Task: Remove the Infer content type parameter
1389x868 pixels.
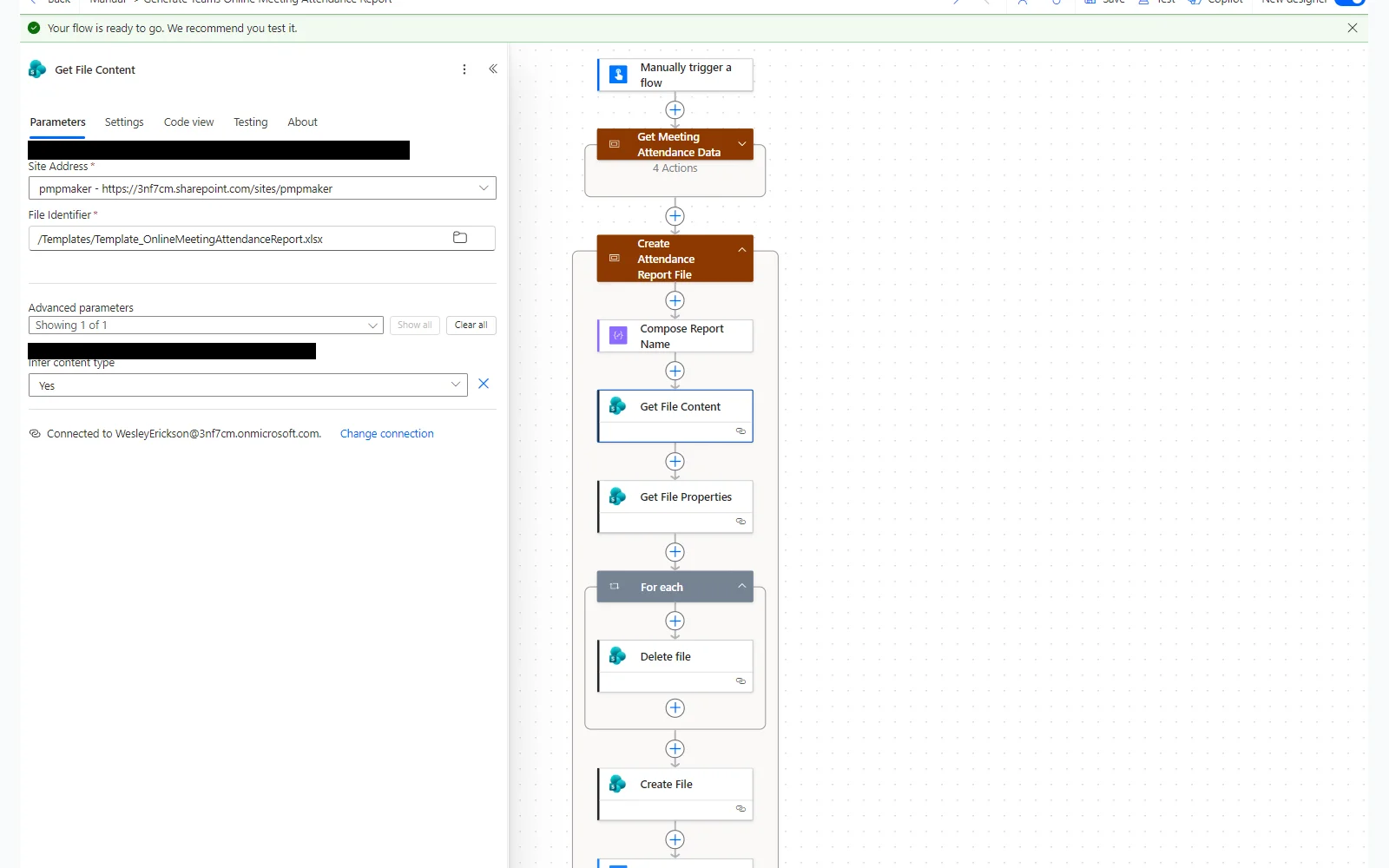Action: [484, 384]
